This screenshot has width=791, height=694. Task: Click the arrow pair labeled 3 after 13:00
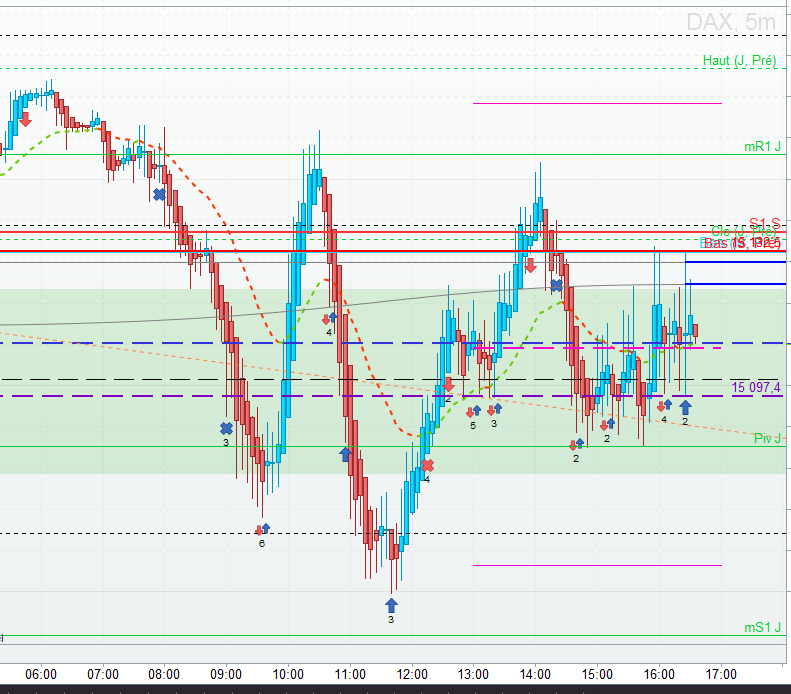(494, 410)
